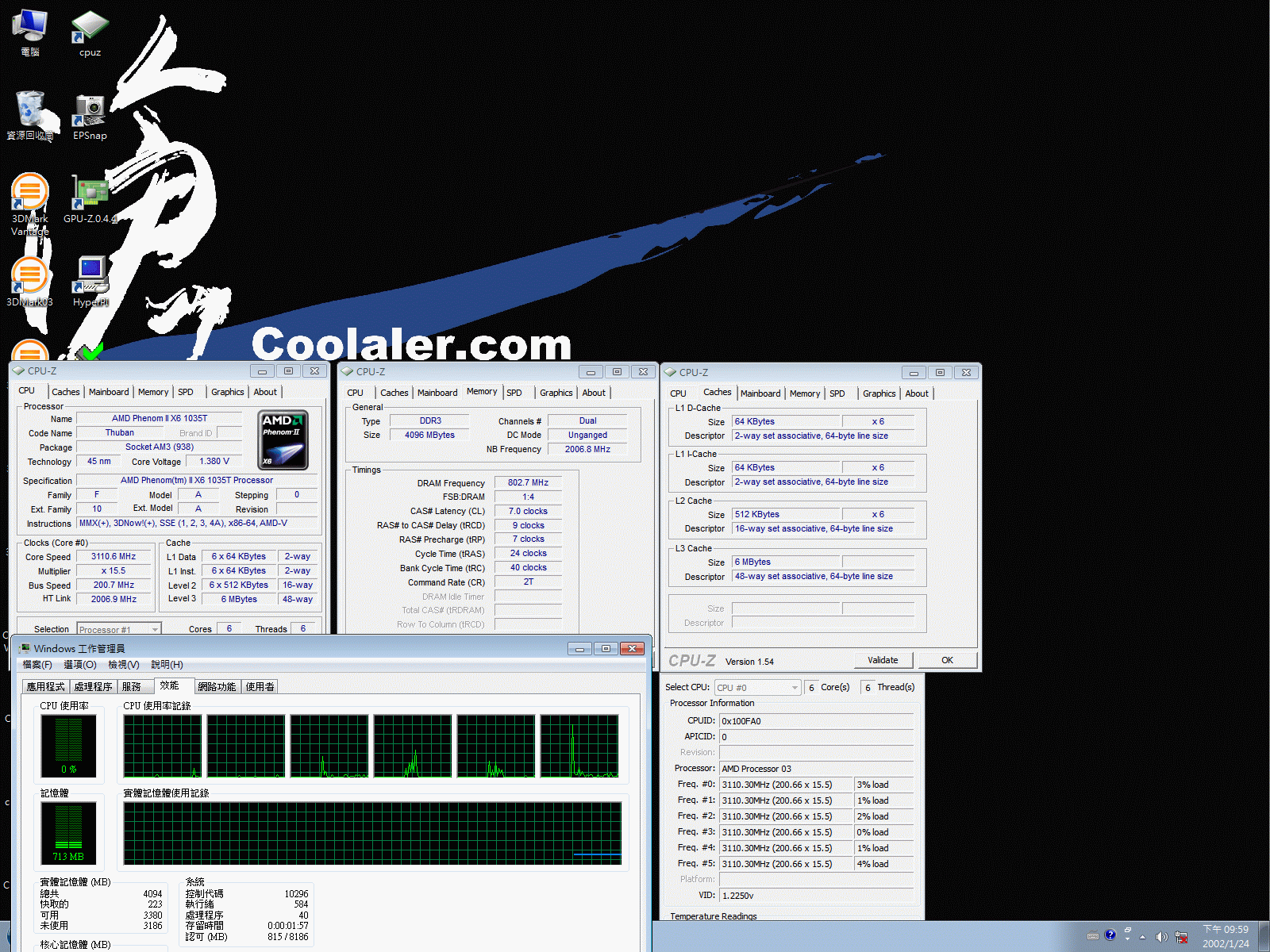1270x952 pixels.
Task: Switch to the 使用者 tab in Task Manager
Action: tap(260, 687)
